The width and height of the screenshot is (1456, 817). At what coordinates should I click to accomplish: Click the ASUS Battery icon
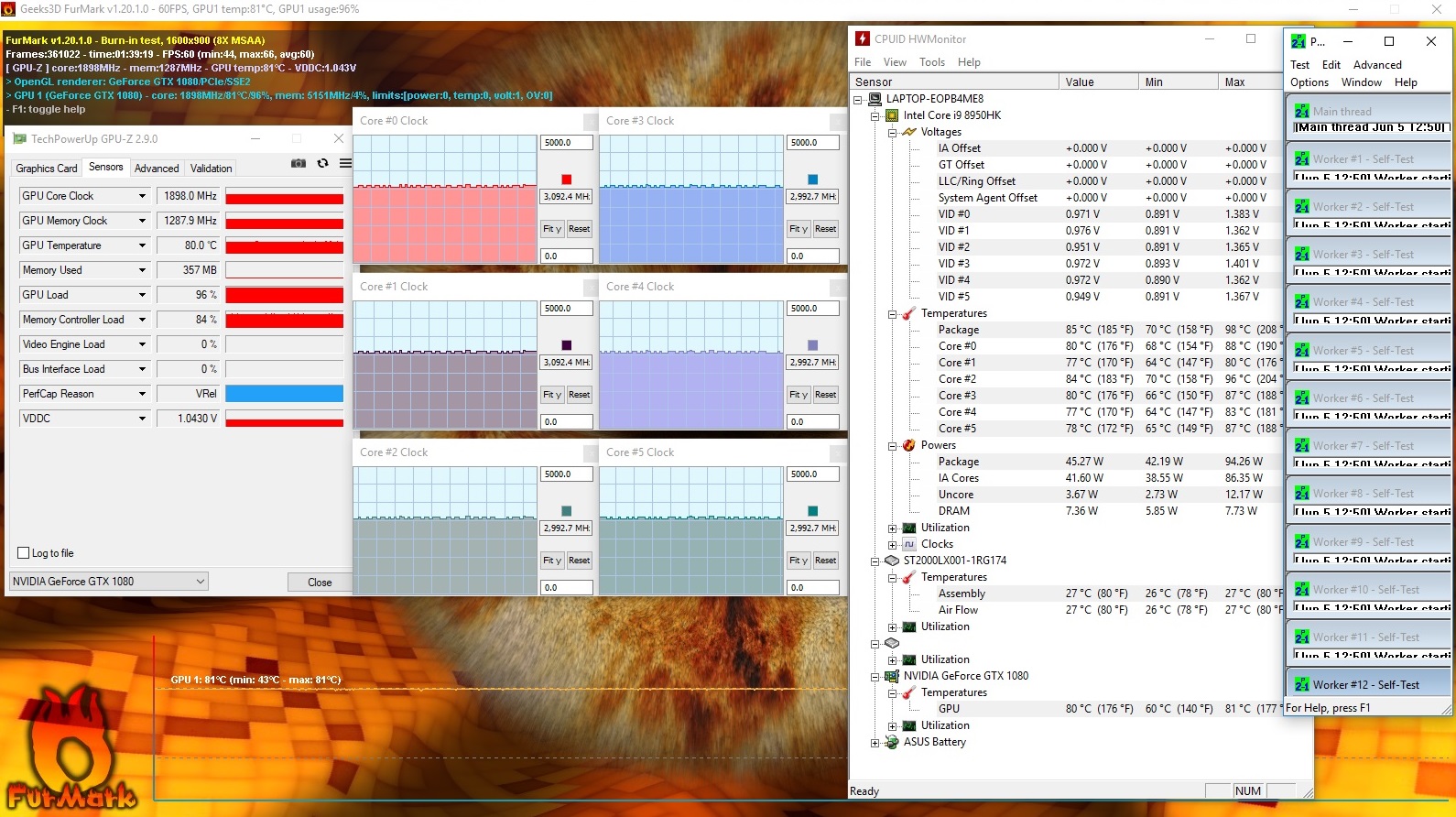892,742
